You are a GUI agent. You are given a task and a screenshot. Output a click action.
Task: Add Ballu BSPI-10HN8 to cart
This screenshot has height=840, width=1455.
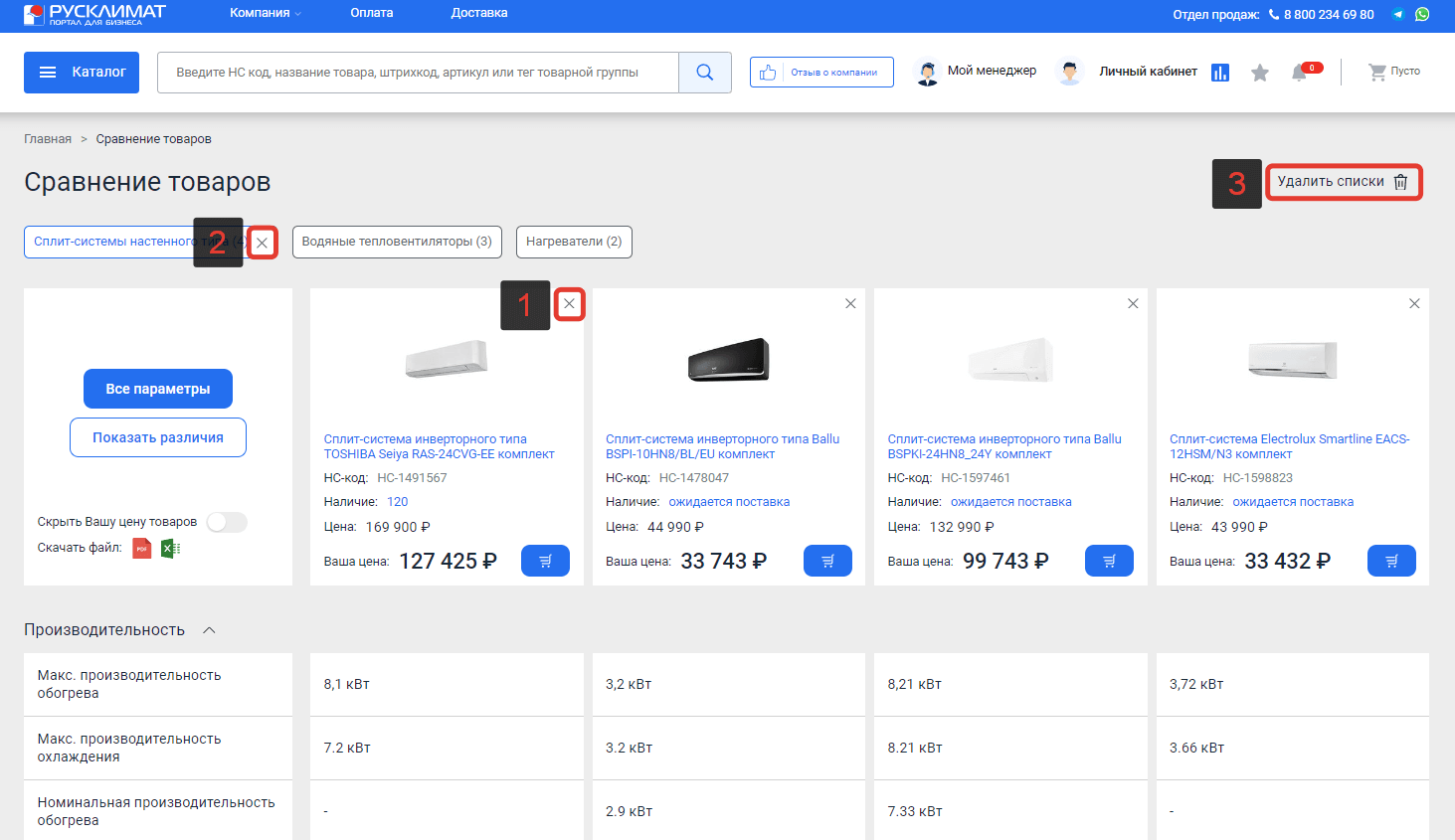(827, 561)
